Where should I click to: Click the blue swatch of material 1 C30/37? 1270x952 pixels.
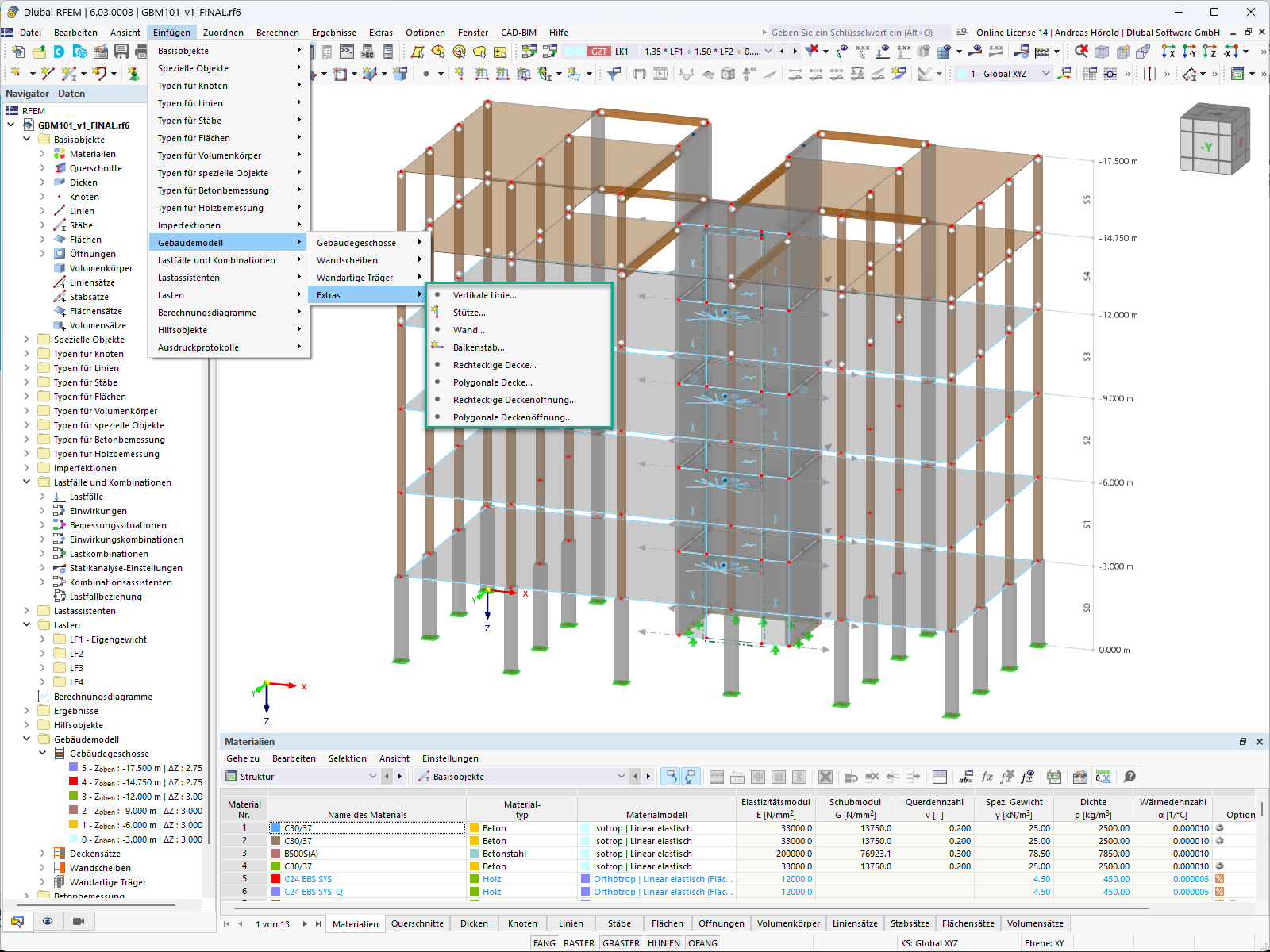coord(276,828)
